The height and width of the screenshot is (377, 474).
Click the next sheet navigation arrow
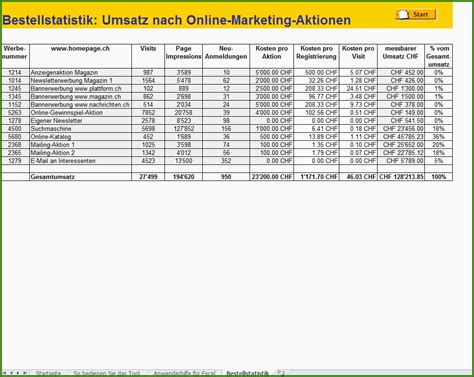[18, 373]
